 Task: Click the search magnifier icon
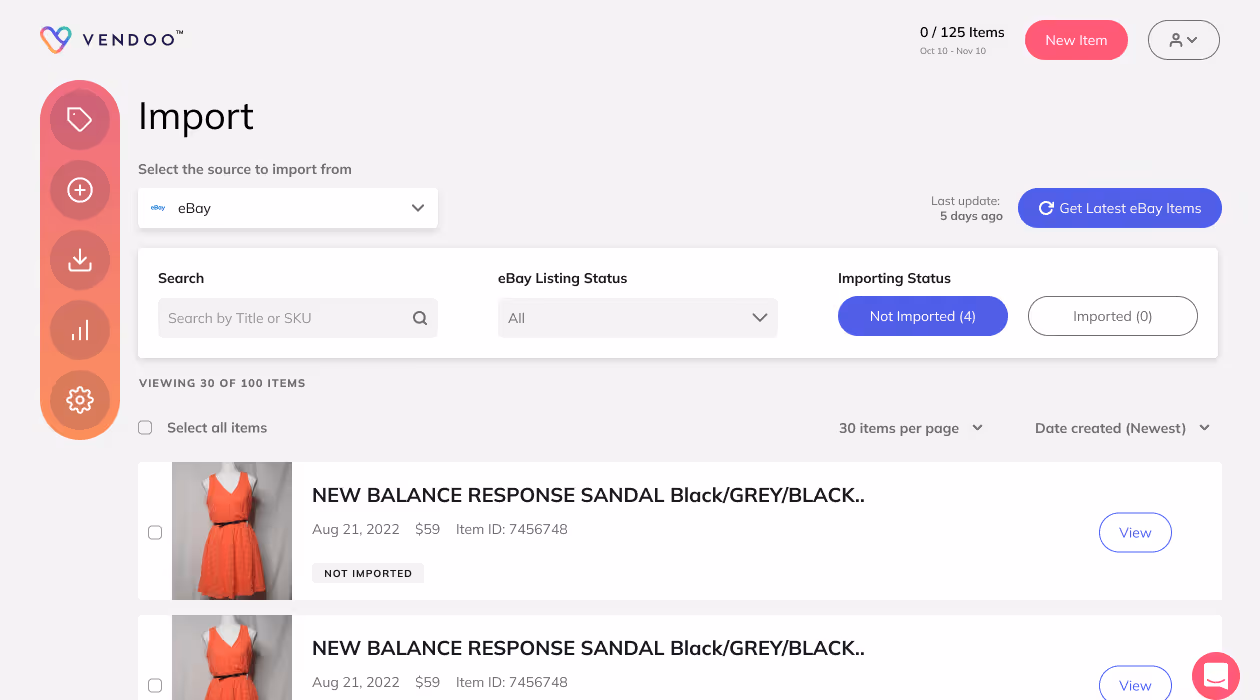coord(420,318)
